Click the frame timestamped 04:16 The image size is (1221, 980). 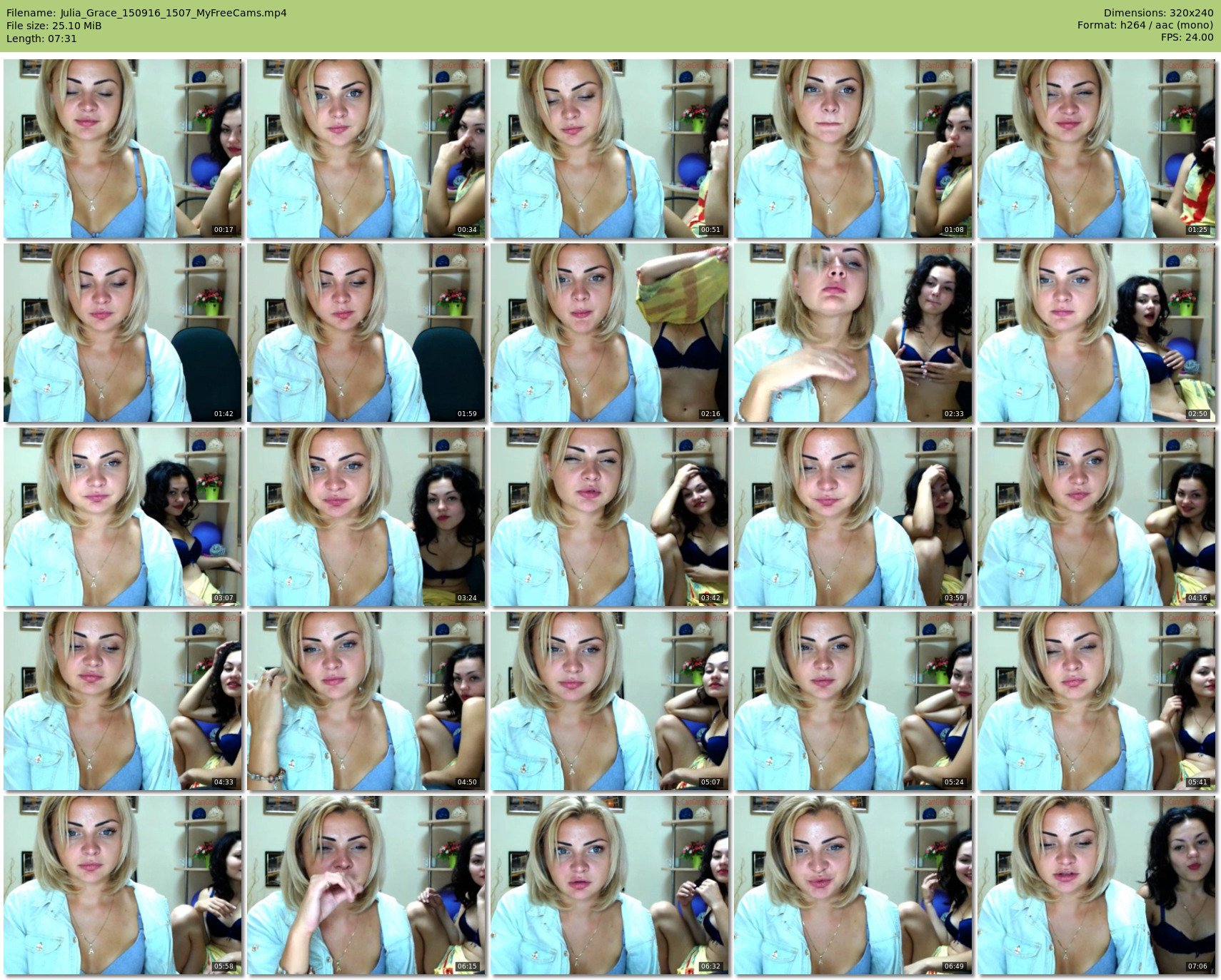point(1097,517)
